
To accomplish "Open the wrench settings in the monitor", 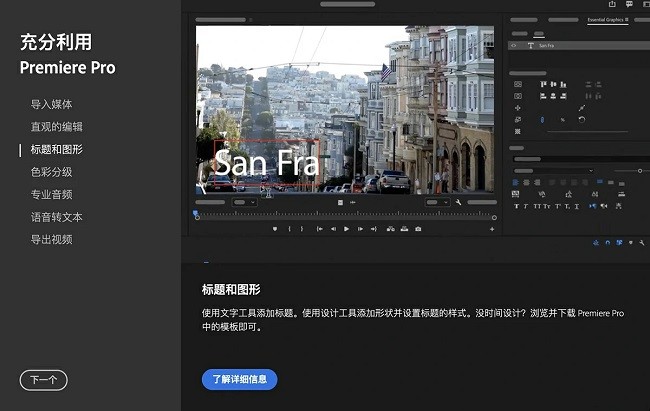I will [x=458, y=202].
